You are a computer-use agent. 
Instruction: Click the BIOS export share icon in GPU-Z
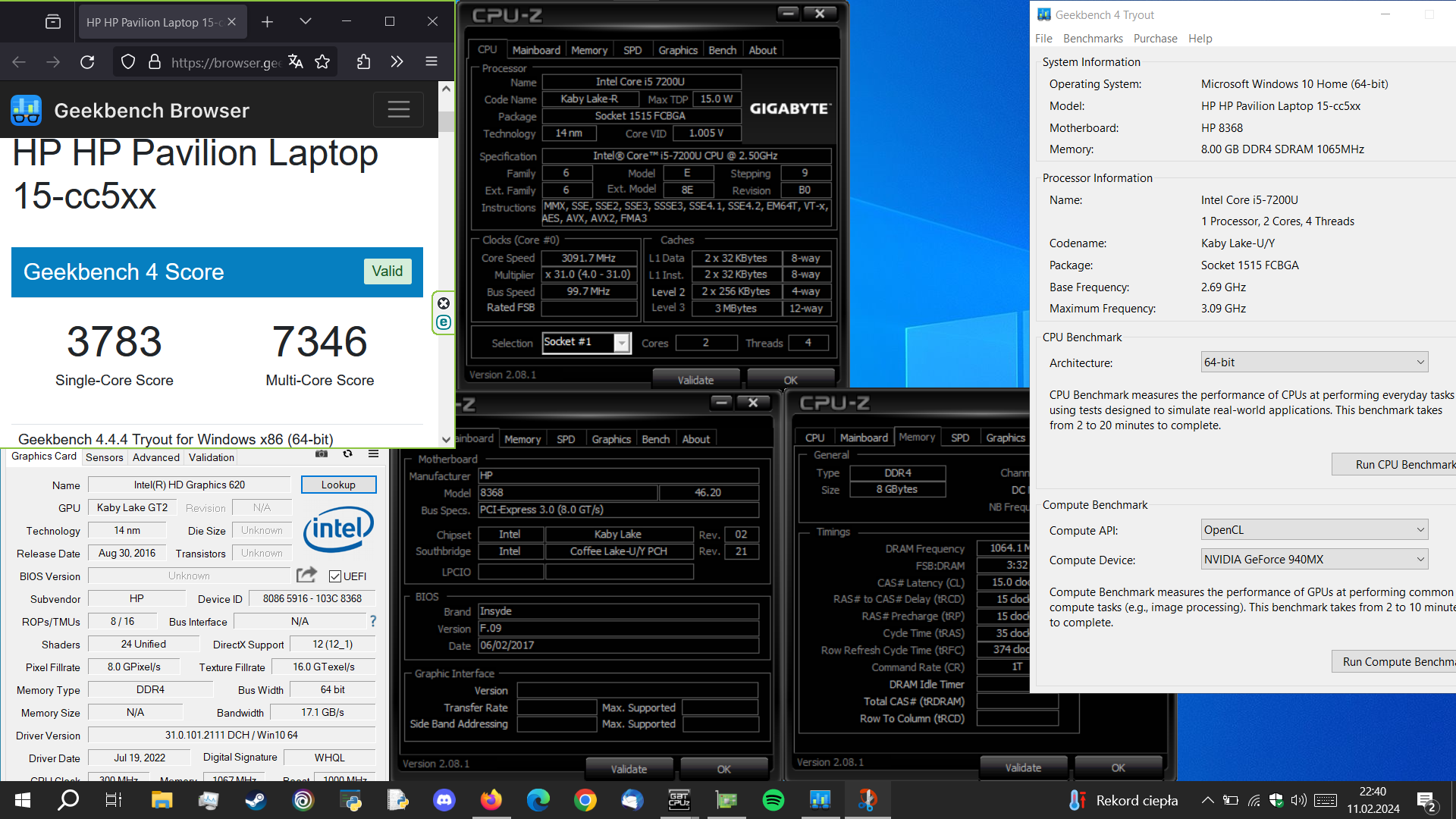[306, 575]
